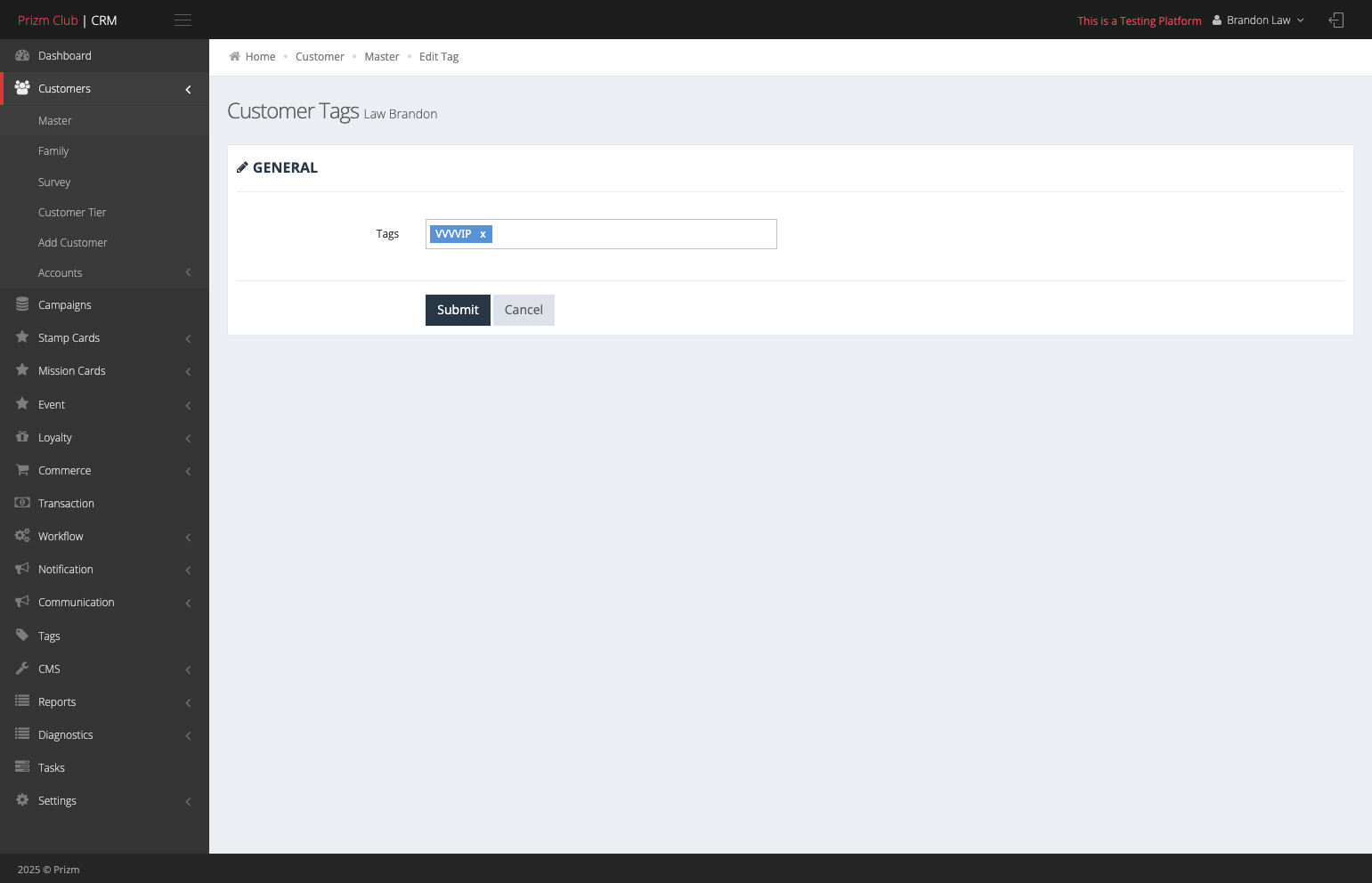
Task: Click the Settings gear icon
Action: 22,800
